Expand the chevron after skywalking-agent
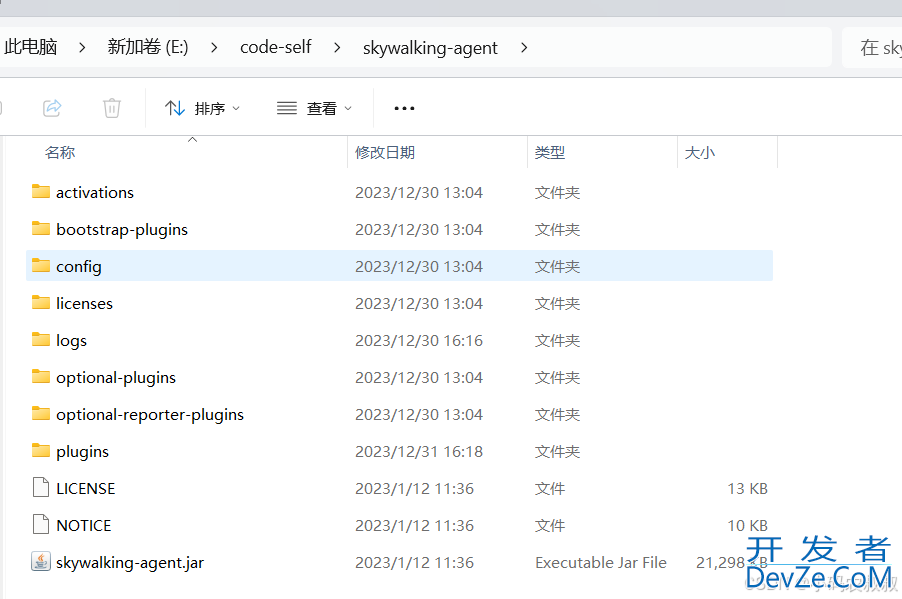Viewport: 902px width, 599px height. (x=523, y=48)
